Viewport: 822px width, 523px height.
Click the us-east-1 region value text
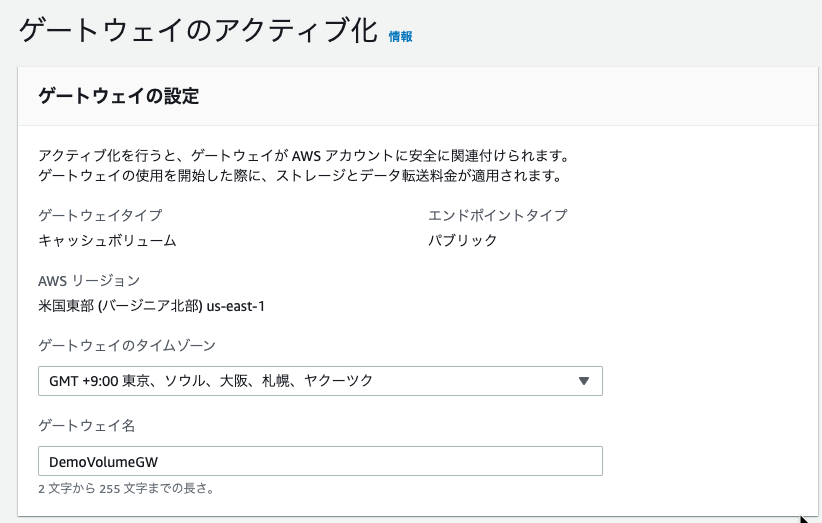click(235, 306)
